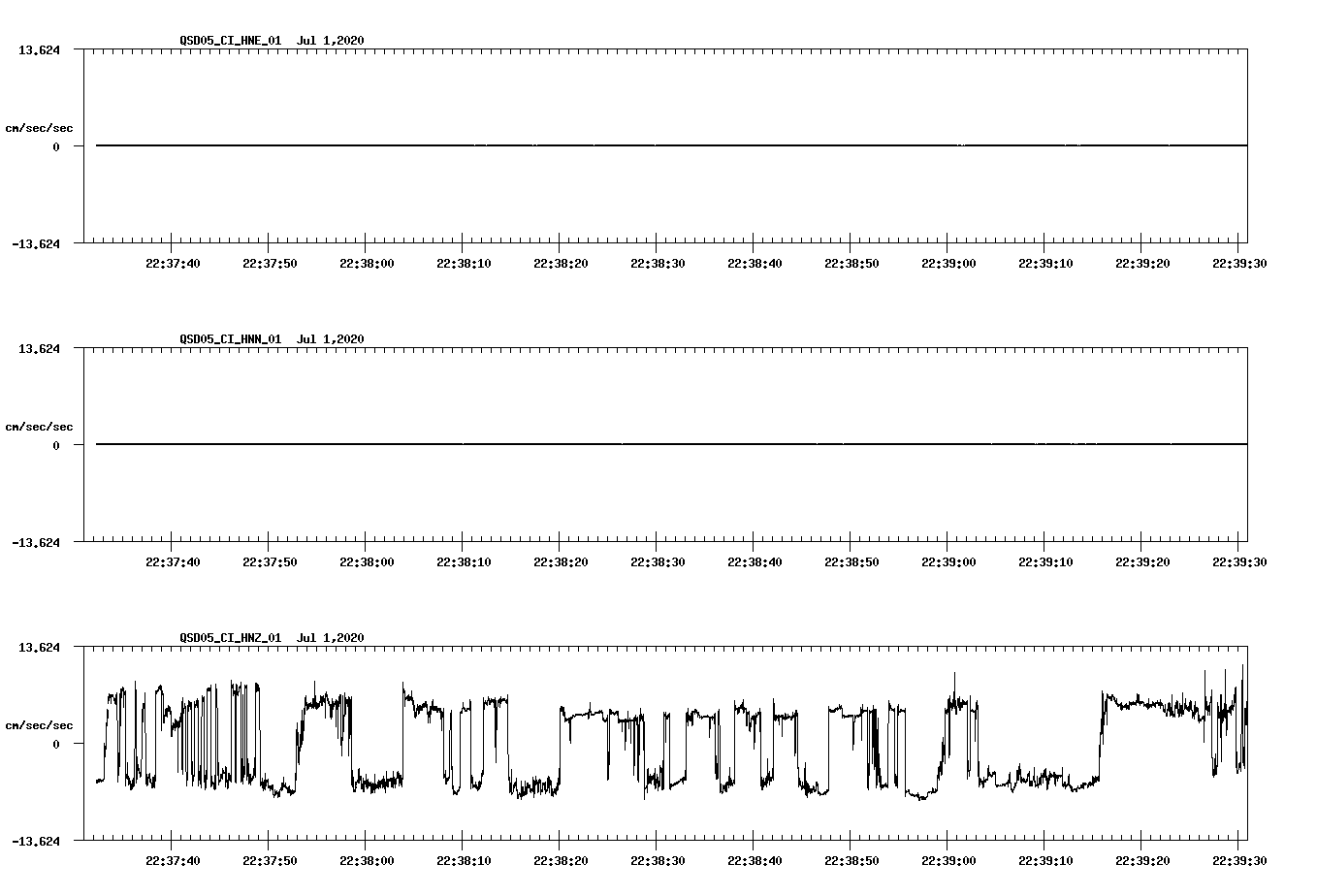
Task: Click time label 22:37:40 under HNZ chart
Action: 173,860
